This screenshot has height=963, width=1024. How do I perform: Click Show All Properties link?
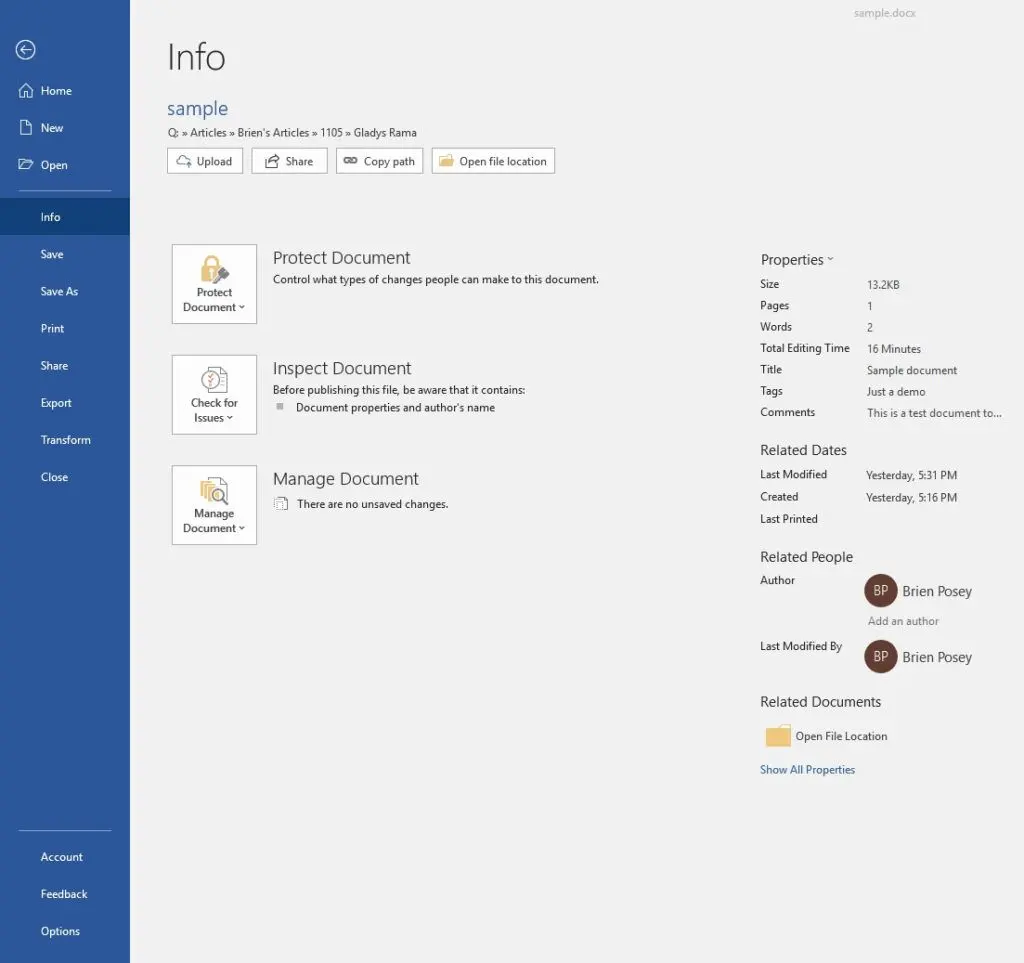coord(807,770)
